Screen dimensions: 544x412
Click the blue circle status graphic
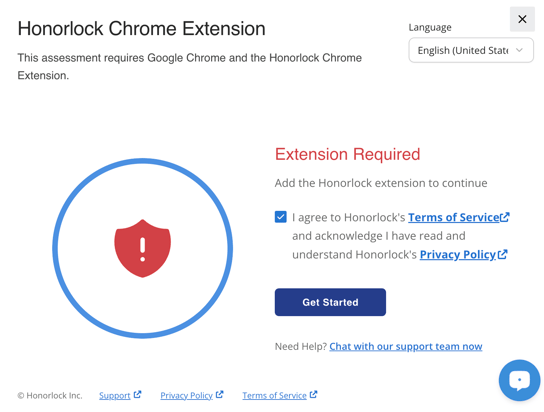143,248
